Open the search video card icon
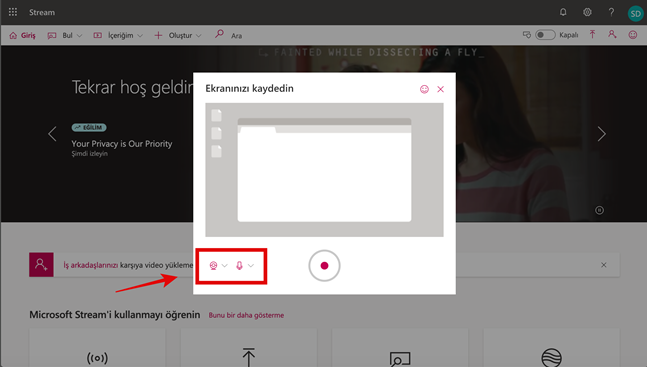This screenshot has height=367, width=647. point(400,358)
